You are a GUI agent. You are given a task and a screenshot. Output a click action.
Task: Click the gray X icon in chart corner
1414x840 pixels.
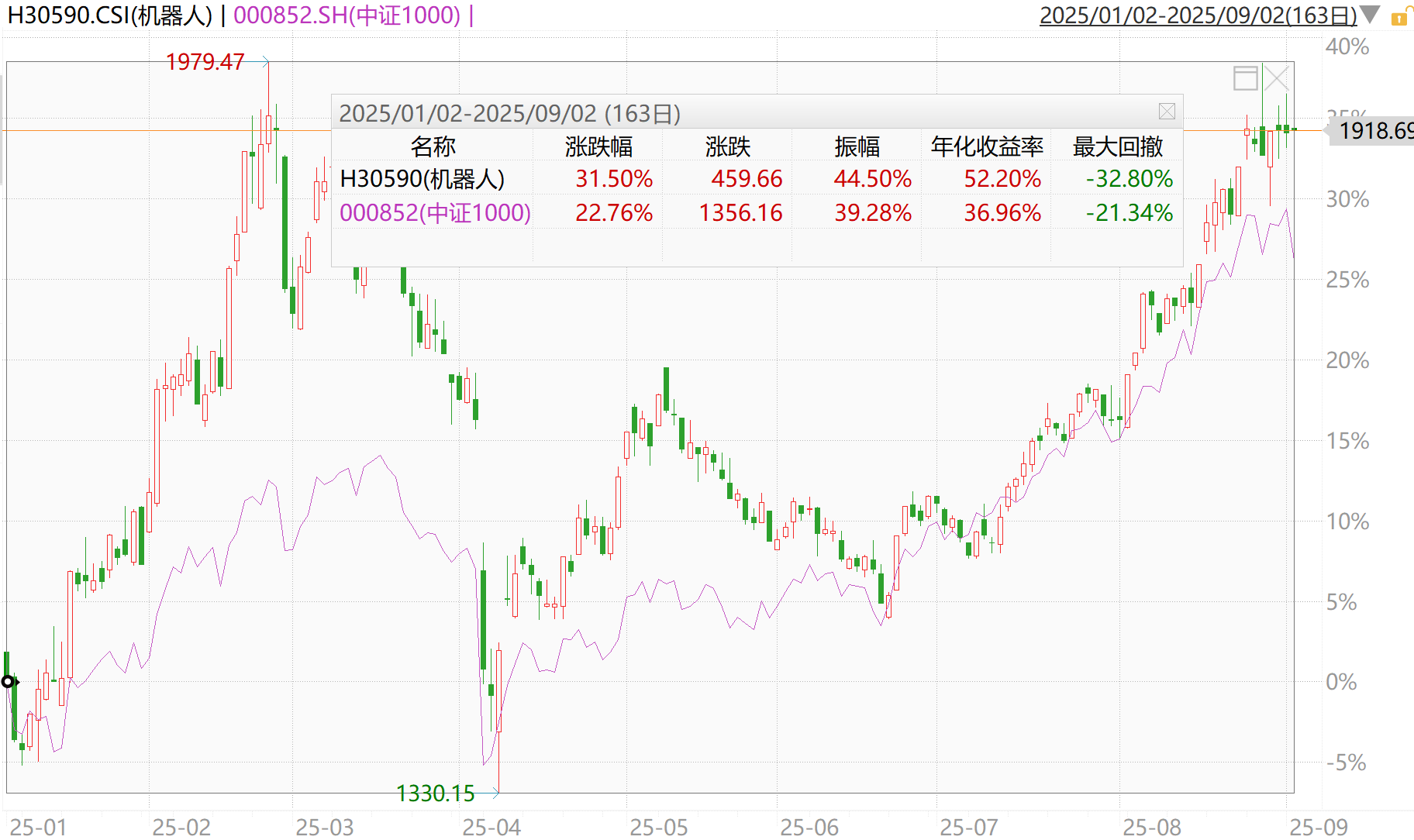(x=1276, y=78)
